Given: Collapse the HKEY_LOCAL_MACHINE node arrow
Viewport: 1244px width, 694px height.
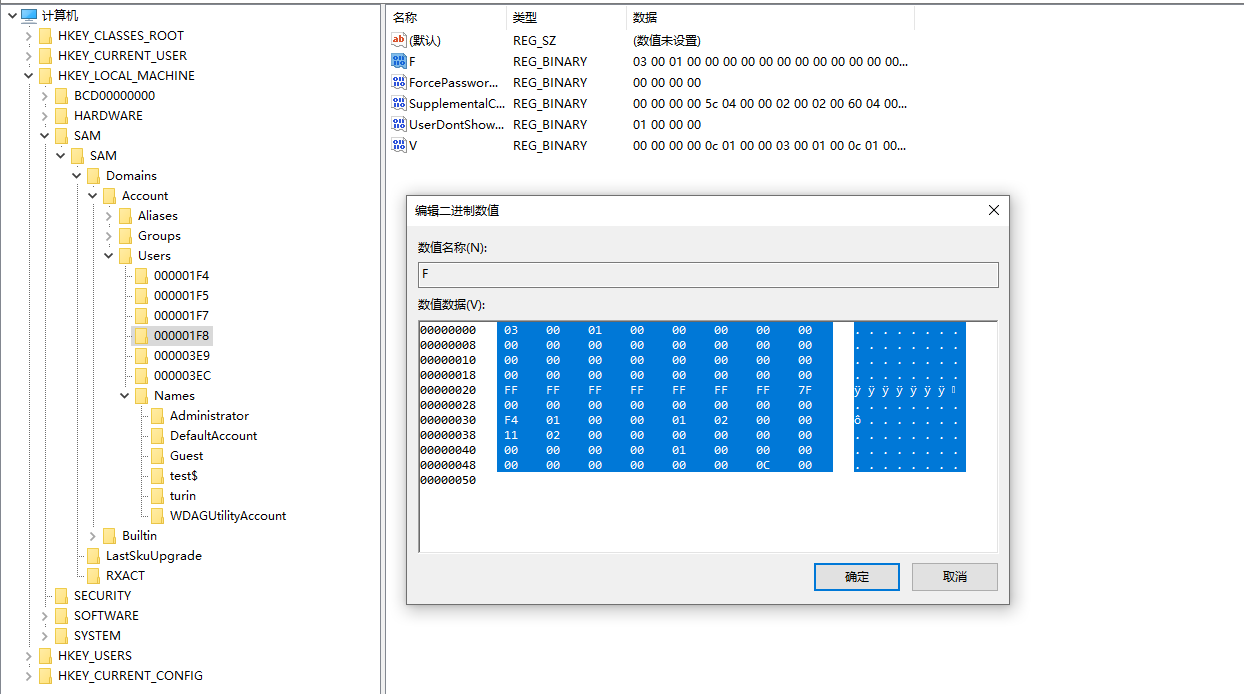Looking at the screenshot, I should click(x=28, y=75).
